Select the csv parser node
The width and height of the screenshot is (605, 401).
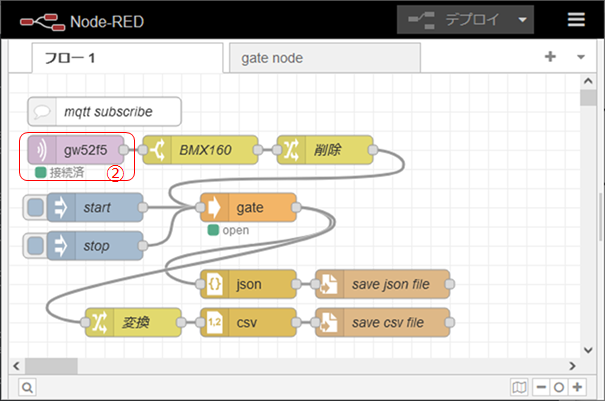tap(250, 322)
